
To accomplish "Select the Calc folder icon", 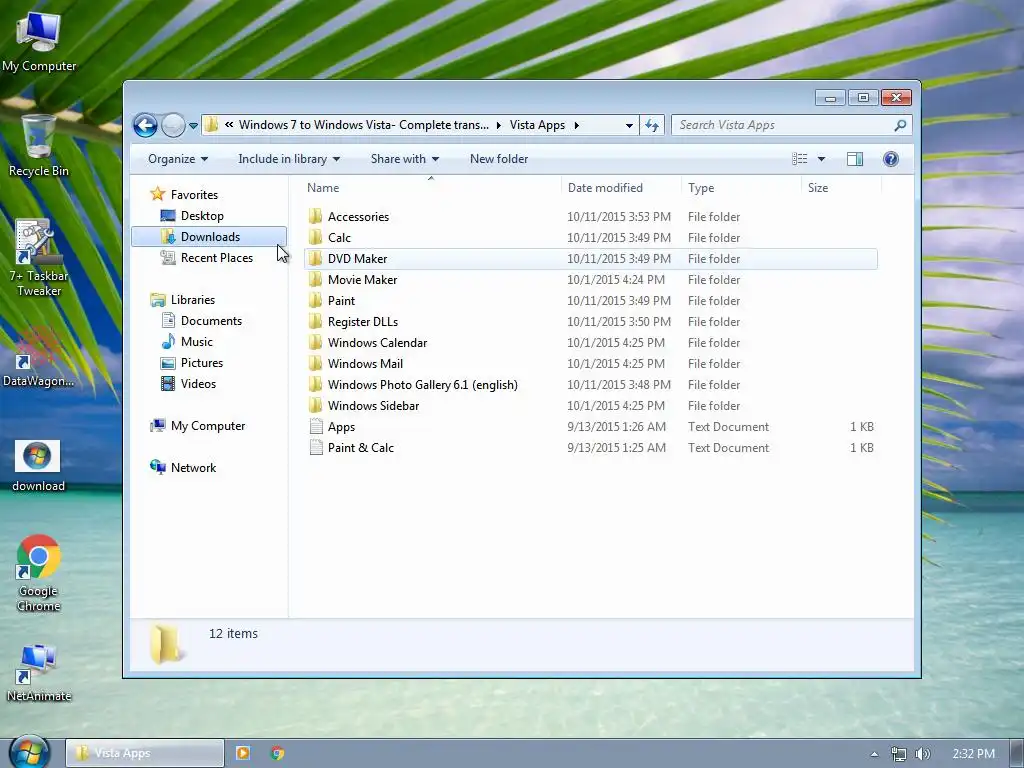I will [315, 237].
